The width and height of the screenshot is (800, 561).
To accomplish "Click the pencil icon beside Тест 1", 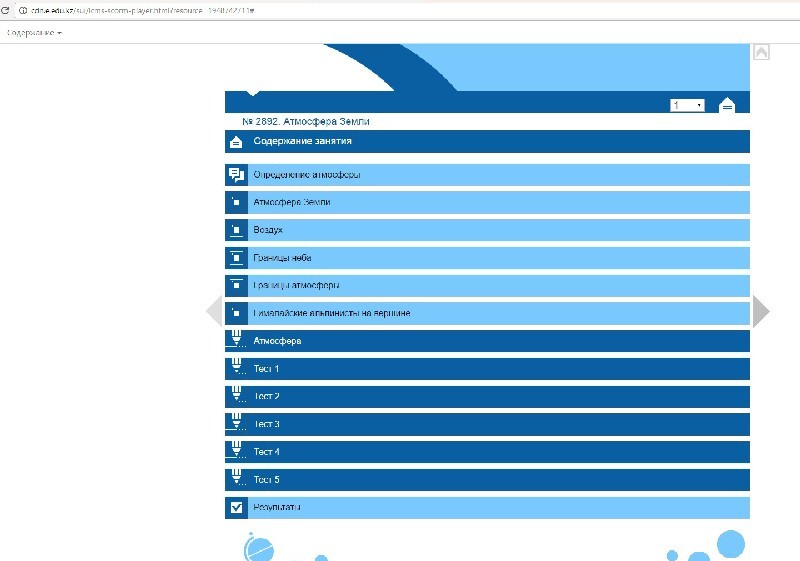I will pos(236,368).
